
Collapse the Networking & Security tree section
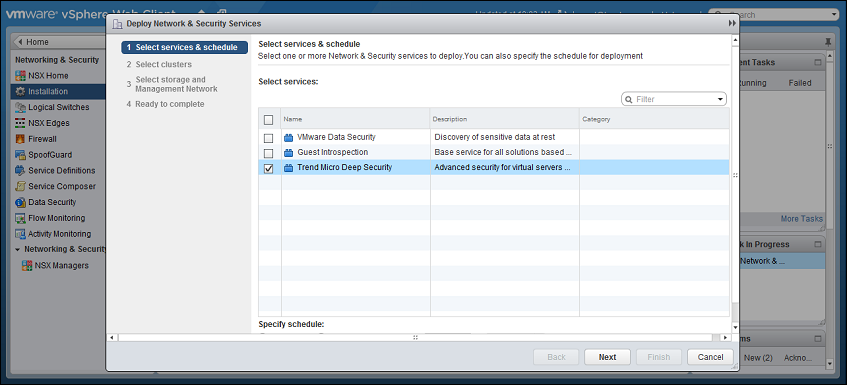click(x=18, y=249)
